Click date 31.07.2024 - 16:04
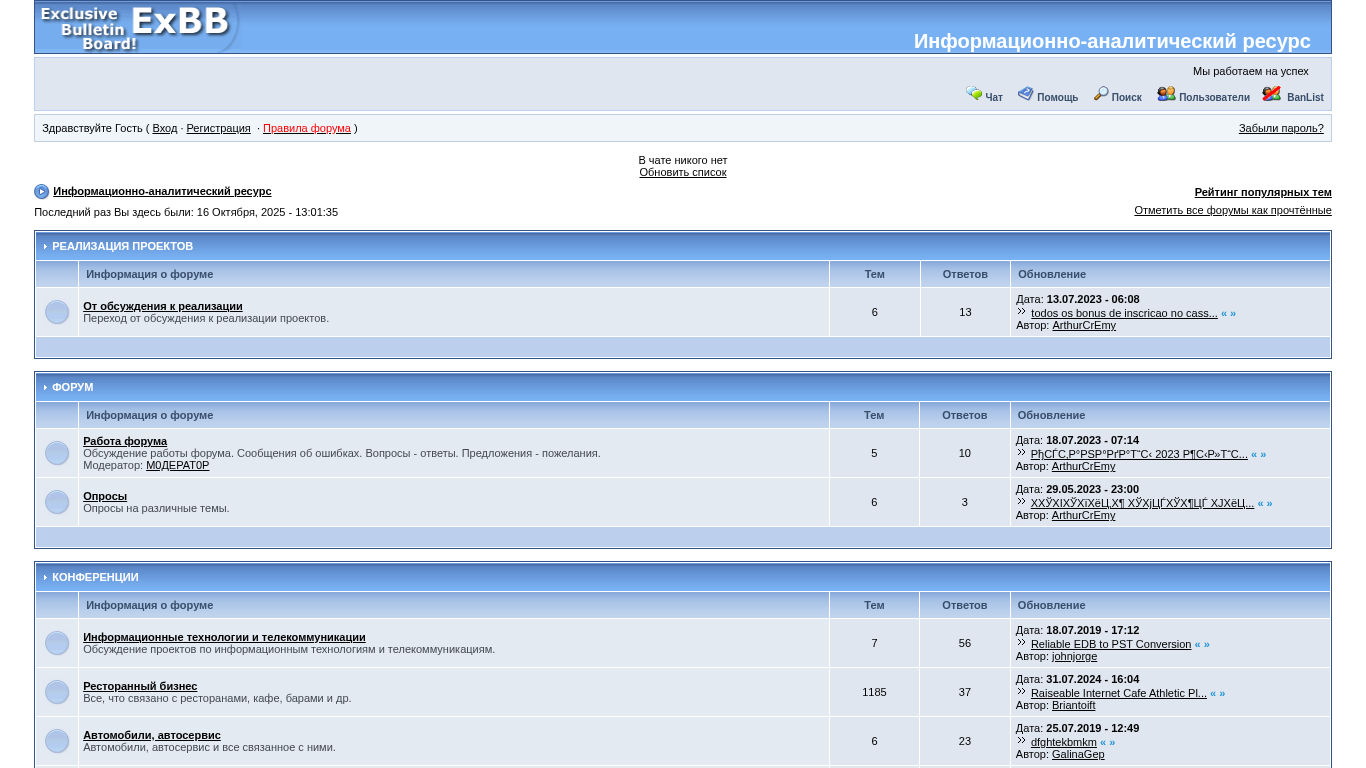The height and width of the screenshot is (768, 1366). coord(1092,679)
